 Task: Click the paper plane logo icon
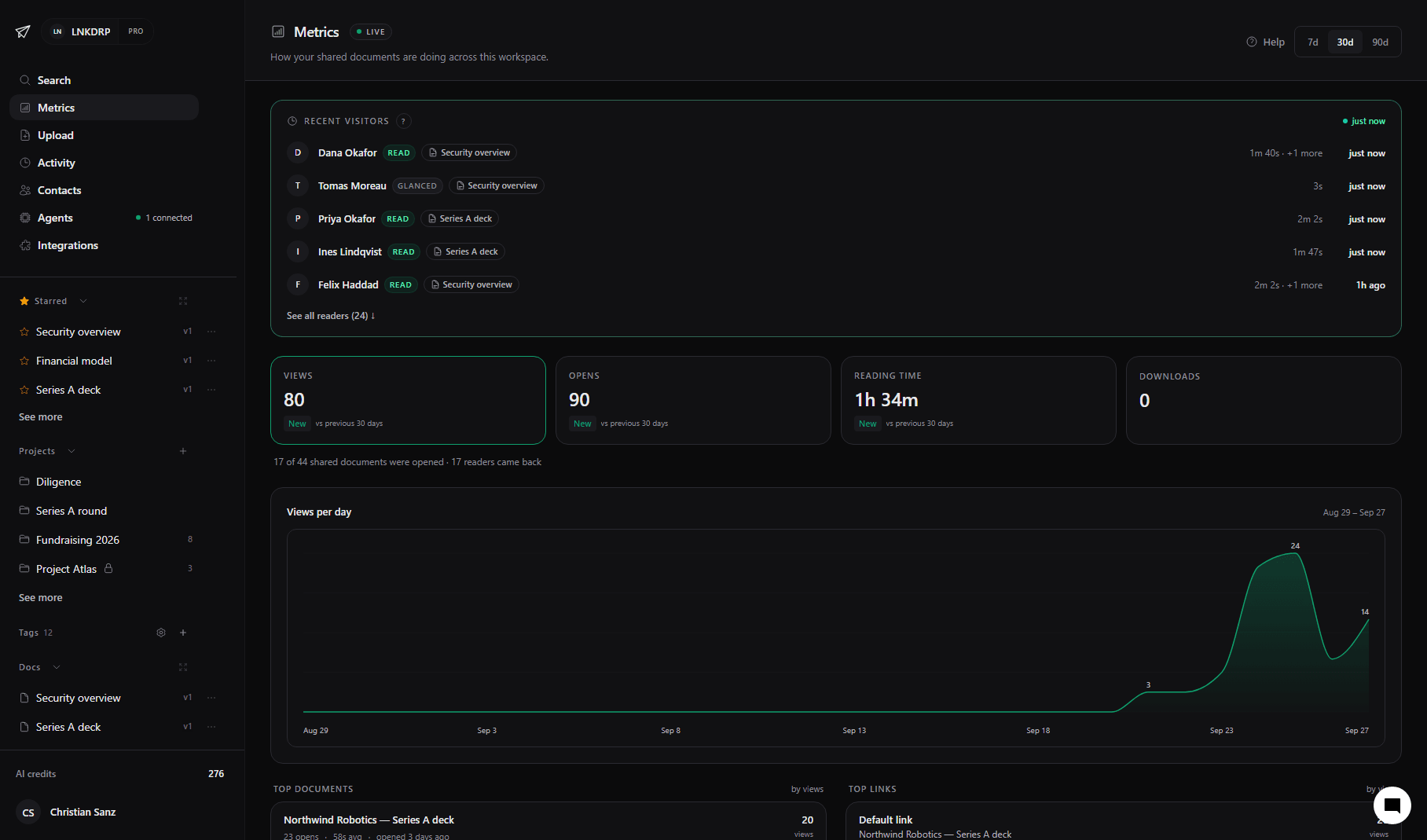pos(23,31)
